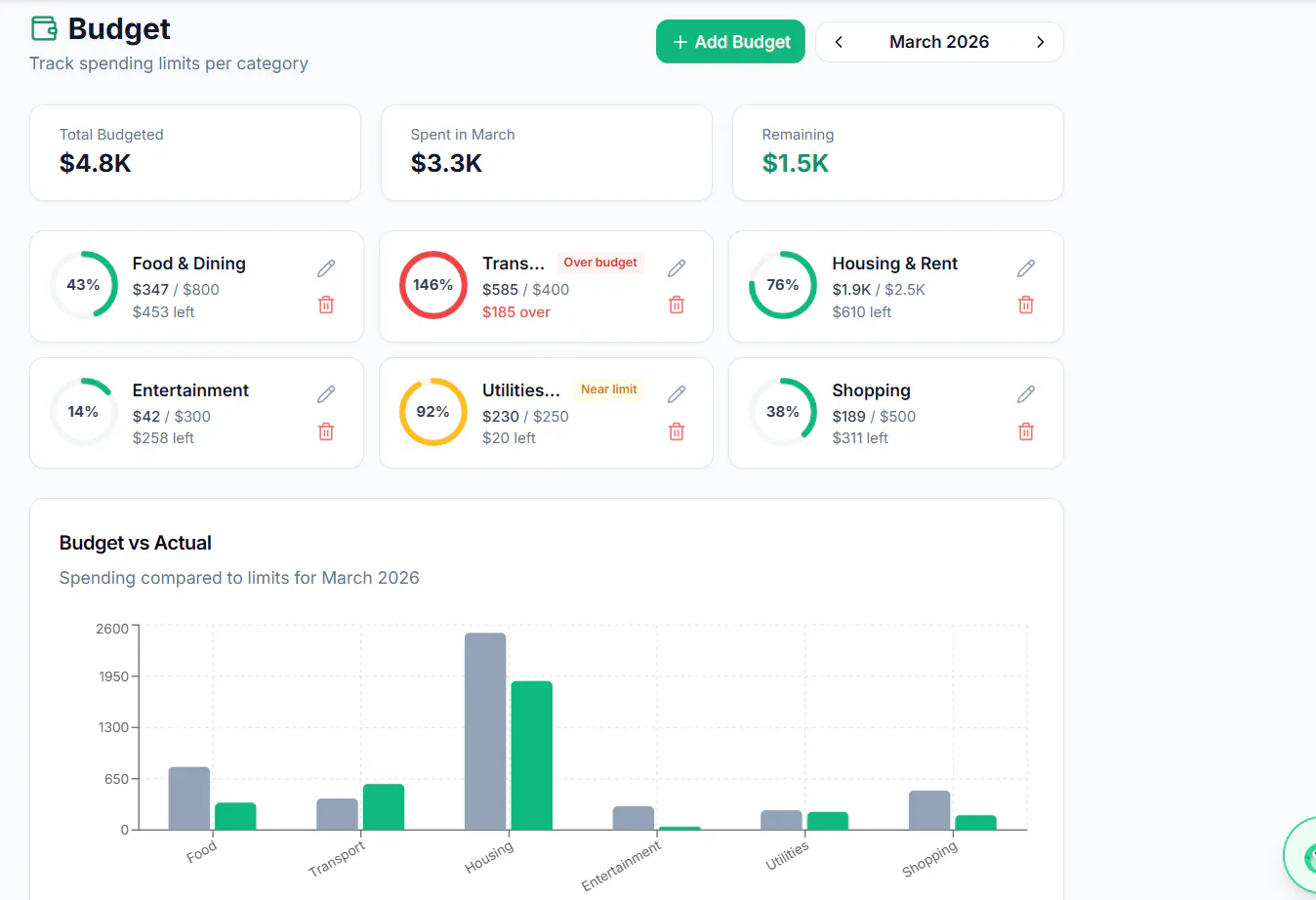The image size is (1316, 900).
Task: Open the Total Budgeted $4.8K card
Action: (x=195, y=153)
